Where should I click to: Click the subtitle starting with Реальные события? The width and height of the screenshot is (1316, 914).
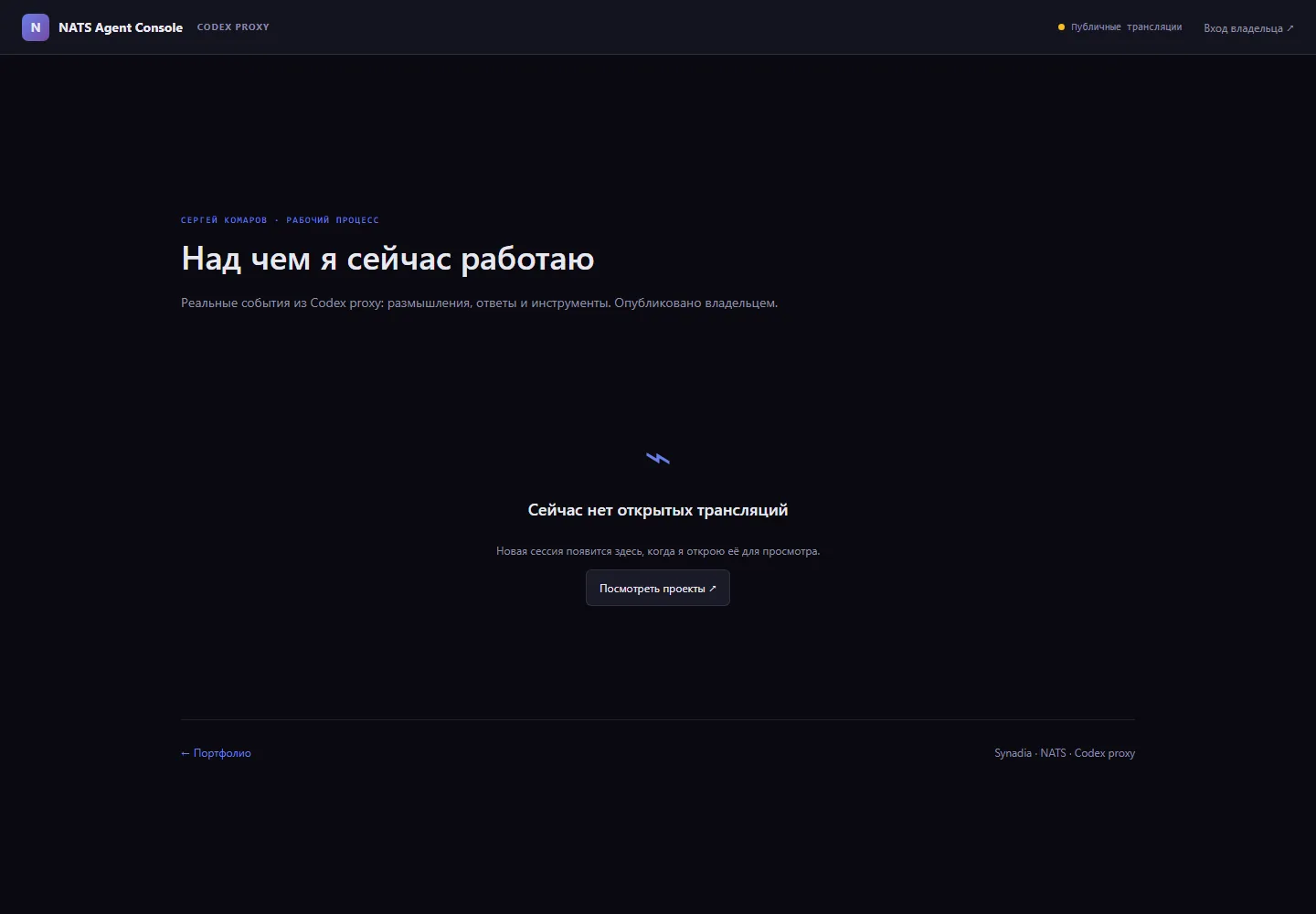coord(479,303)
